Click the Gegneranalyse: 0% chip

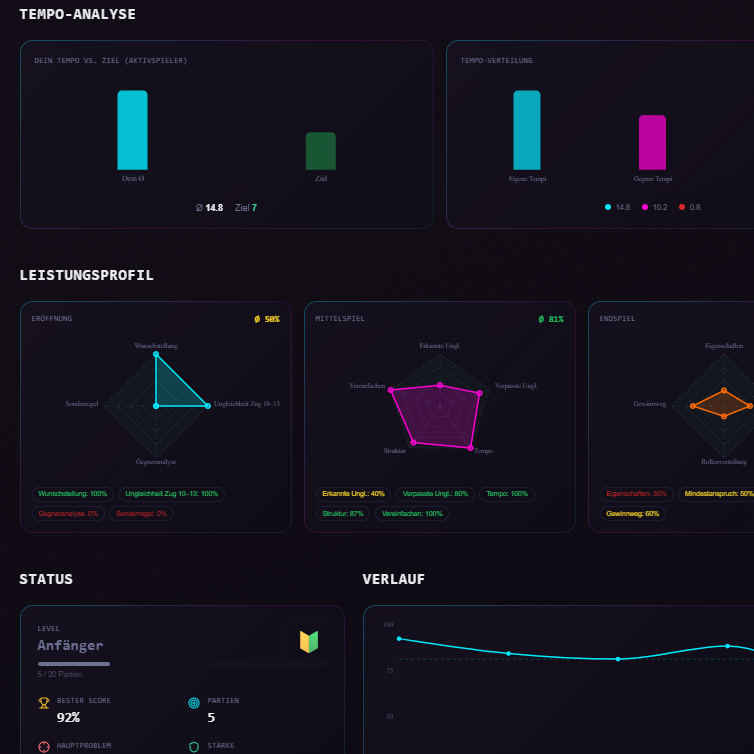coord(69,513)
